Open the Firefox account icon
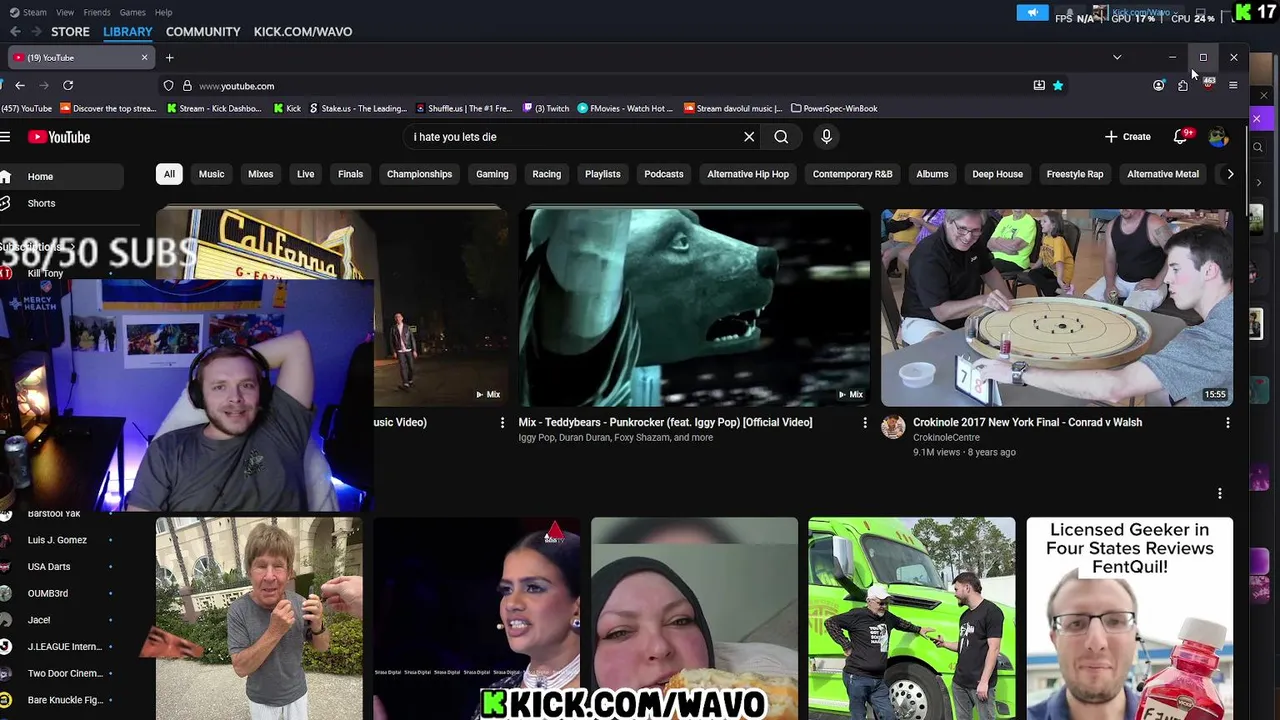The height and width of the screenshot is (720, 1280). coord(1158,86)
